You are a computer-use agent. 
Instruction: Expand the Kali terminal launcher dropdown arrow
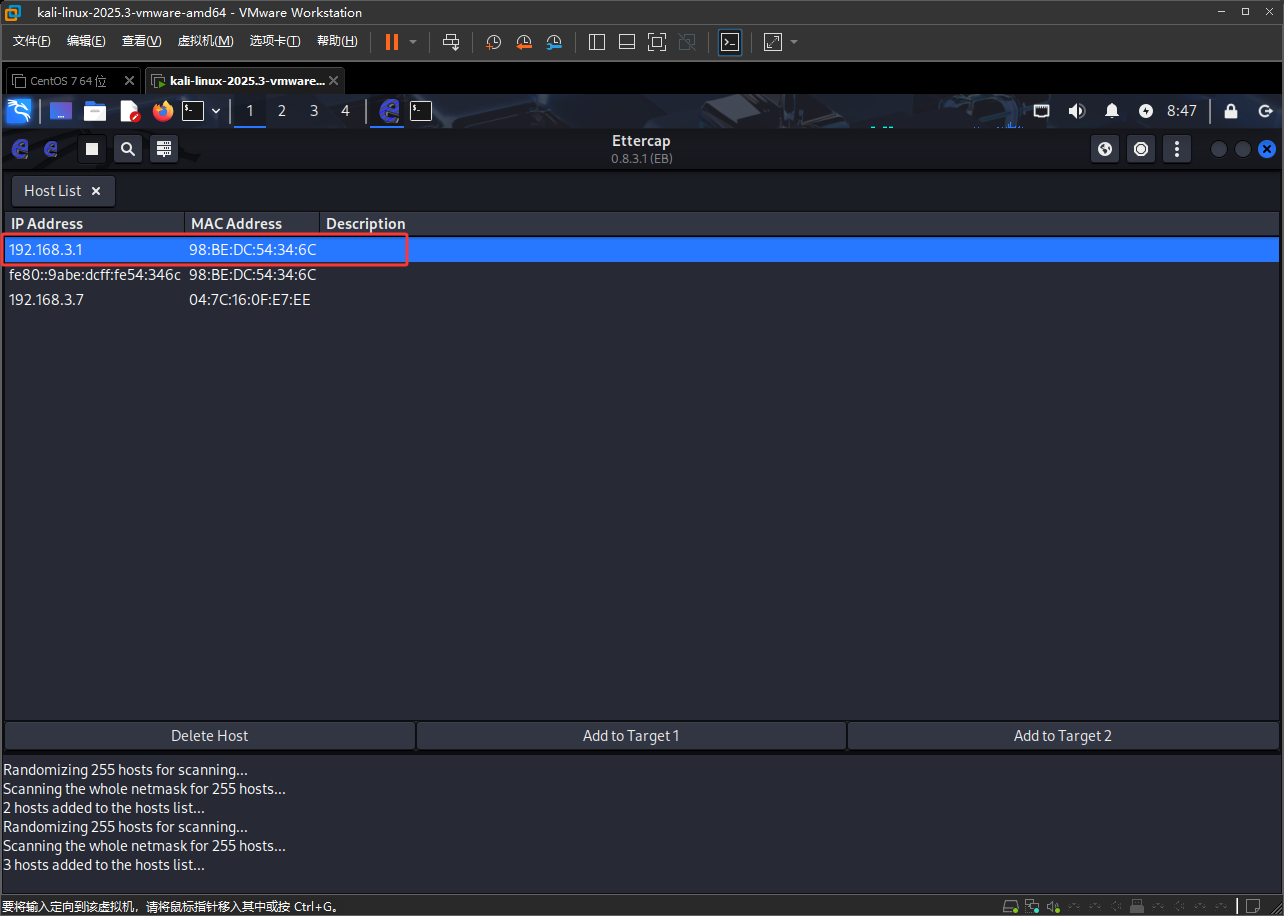tap(216, 111)
